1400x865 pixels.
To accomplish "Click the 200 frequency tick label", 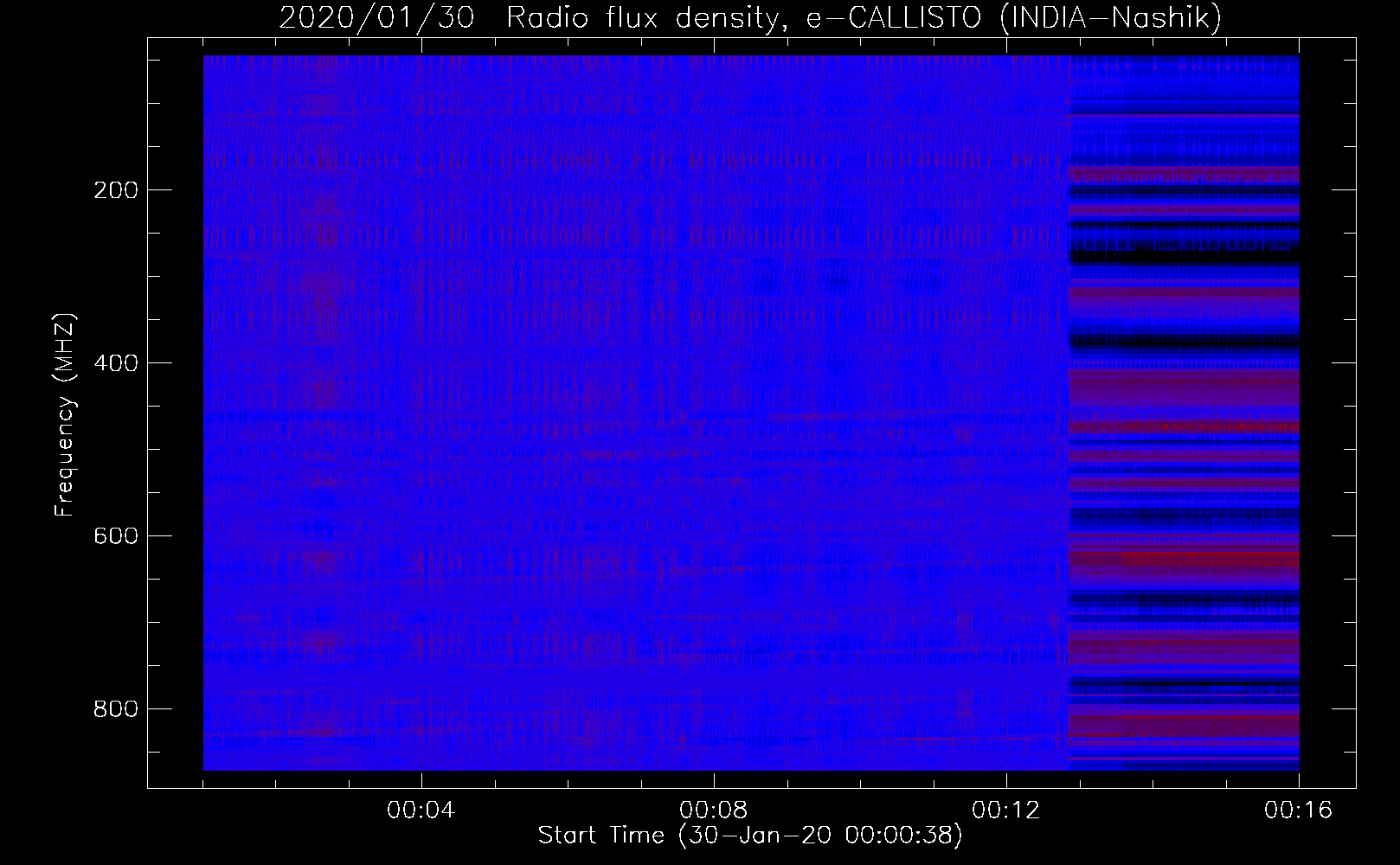I will click(x=115, y=189).
